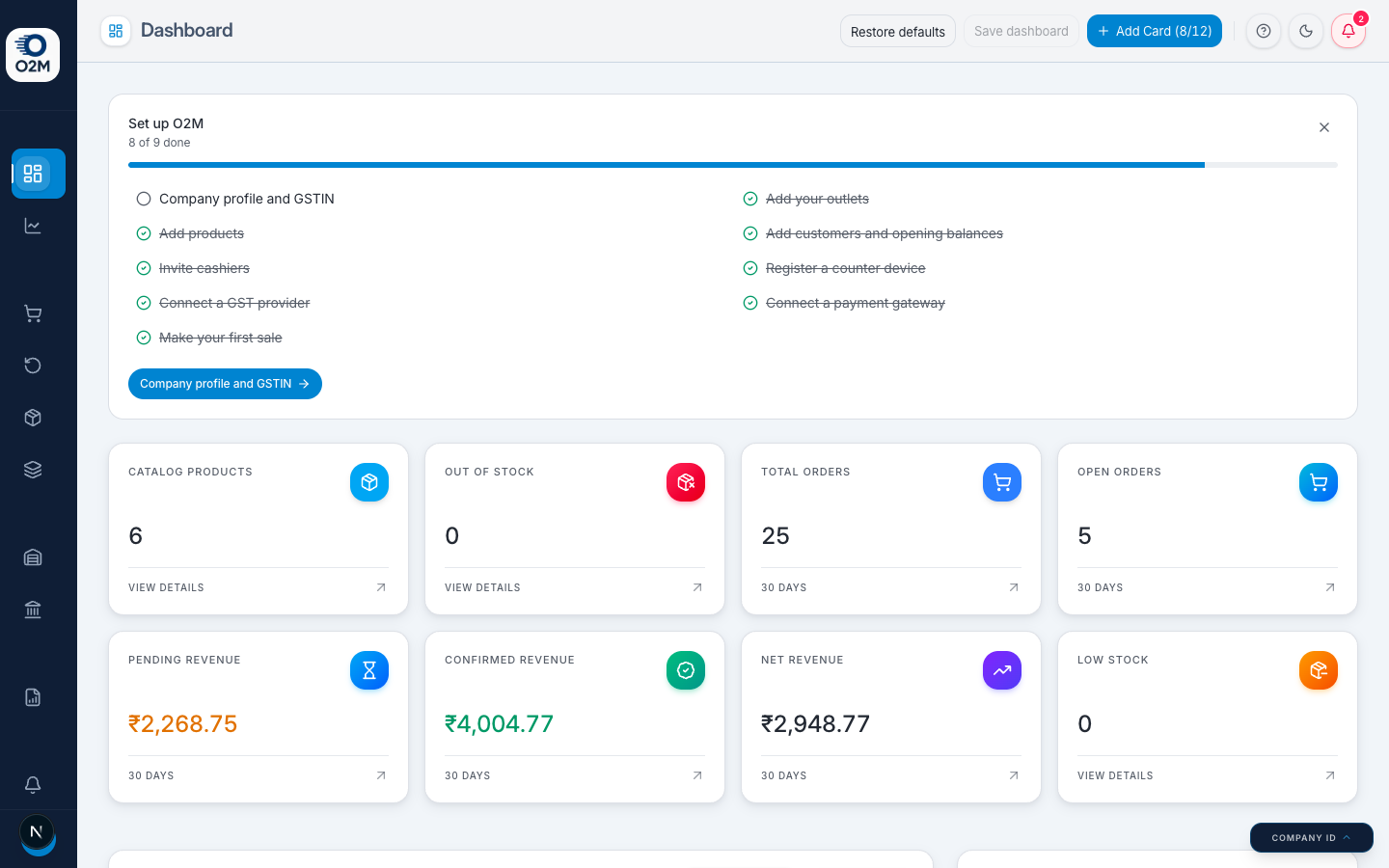Viewport: 1389px width, 868px height.
Task: Open Total Orders card arrow
Action: click(1014, 587)
